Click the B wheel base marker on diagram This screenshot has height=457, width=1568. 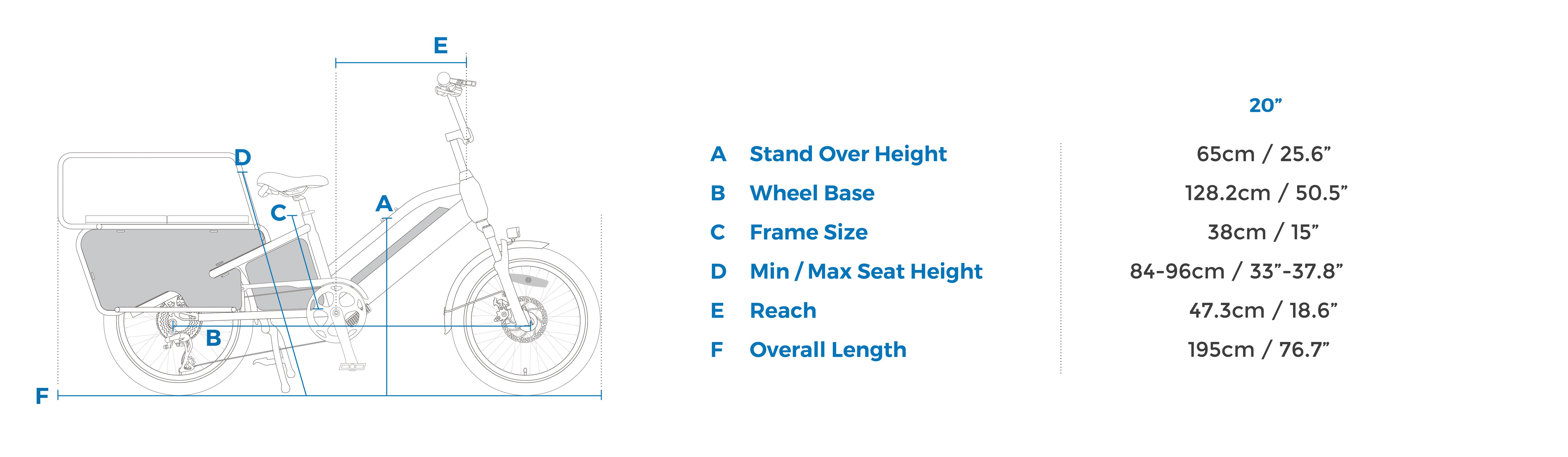[213, 338]
